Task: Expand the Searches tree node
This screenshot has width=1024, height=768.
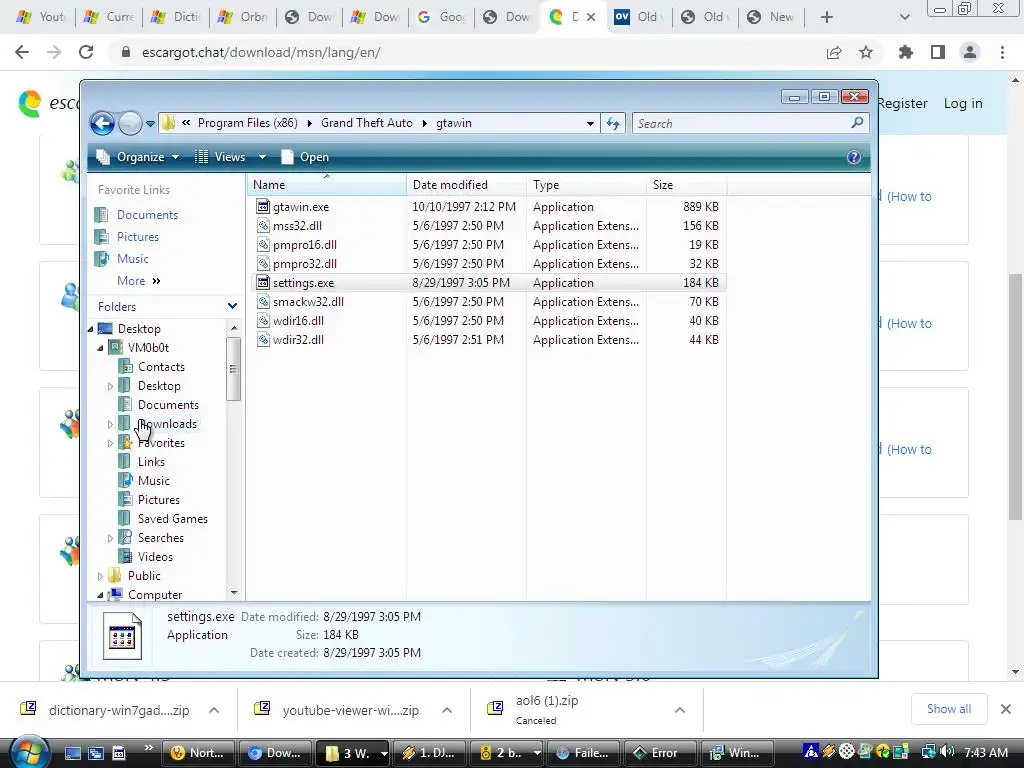Action: tap(110, 538)
